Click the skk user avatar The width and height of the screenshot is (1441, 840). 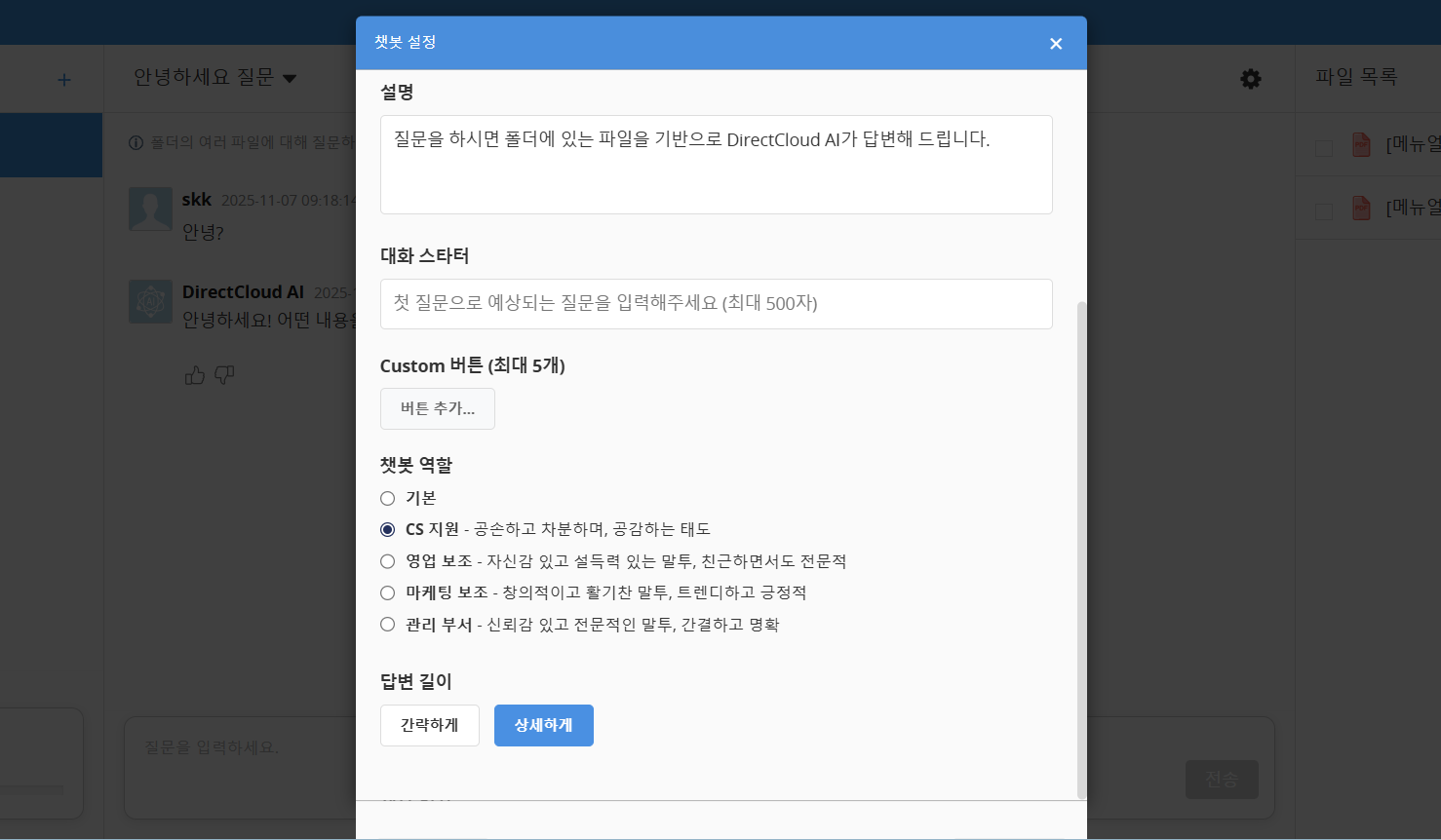click(150, 210)
